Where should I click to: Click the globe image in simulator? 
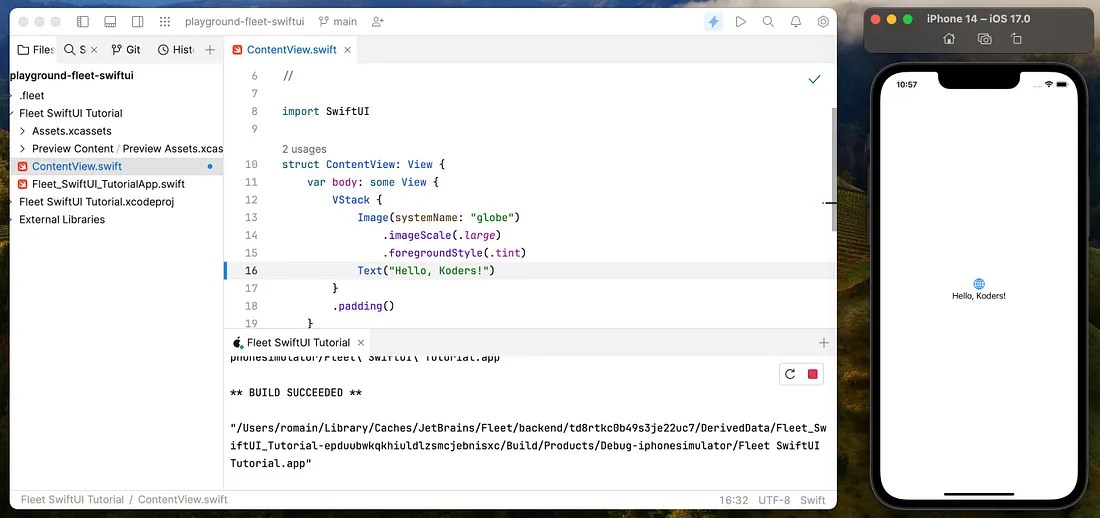pos(979,284)
